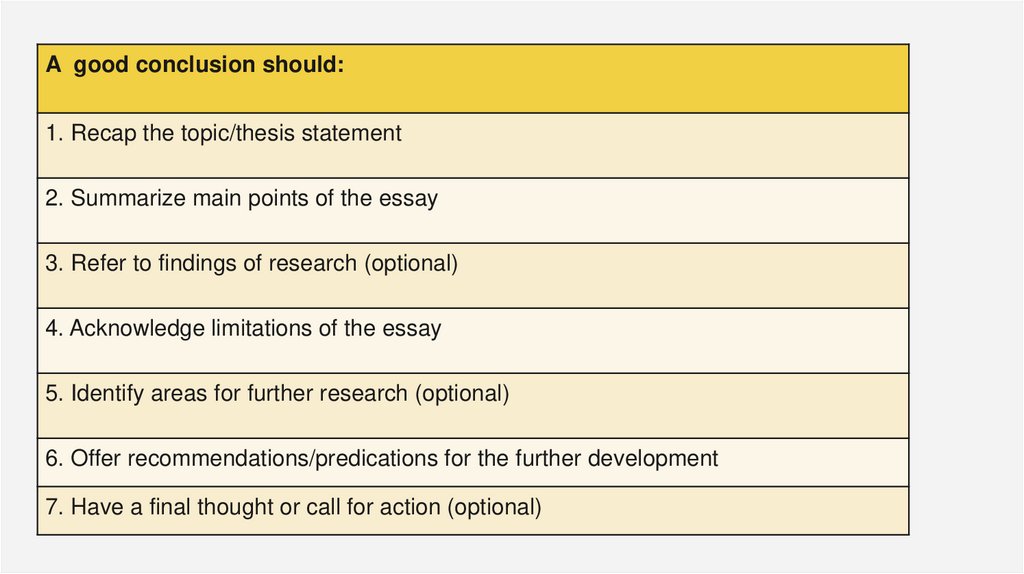Screen dimensions: 1024x574
Task: Select the "Recap the topic/thesis statement" row
Action: [x=472, y=145]
